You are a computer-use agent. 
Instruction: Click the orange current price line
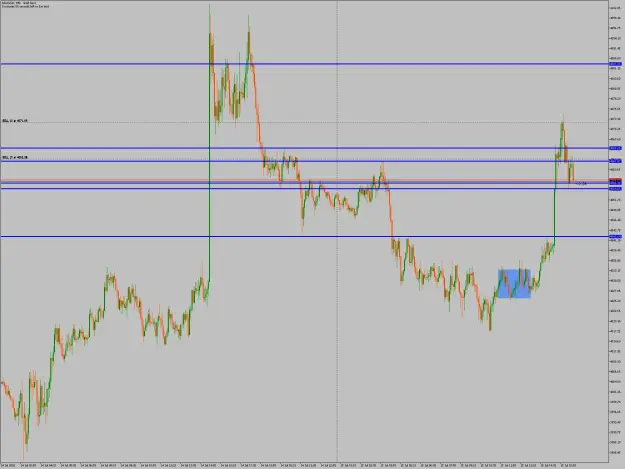tap(305, 181)
